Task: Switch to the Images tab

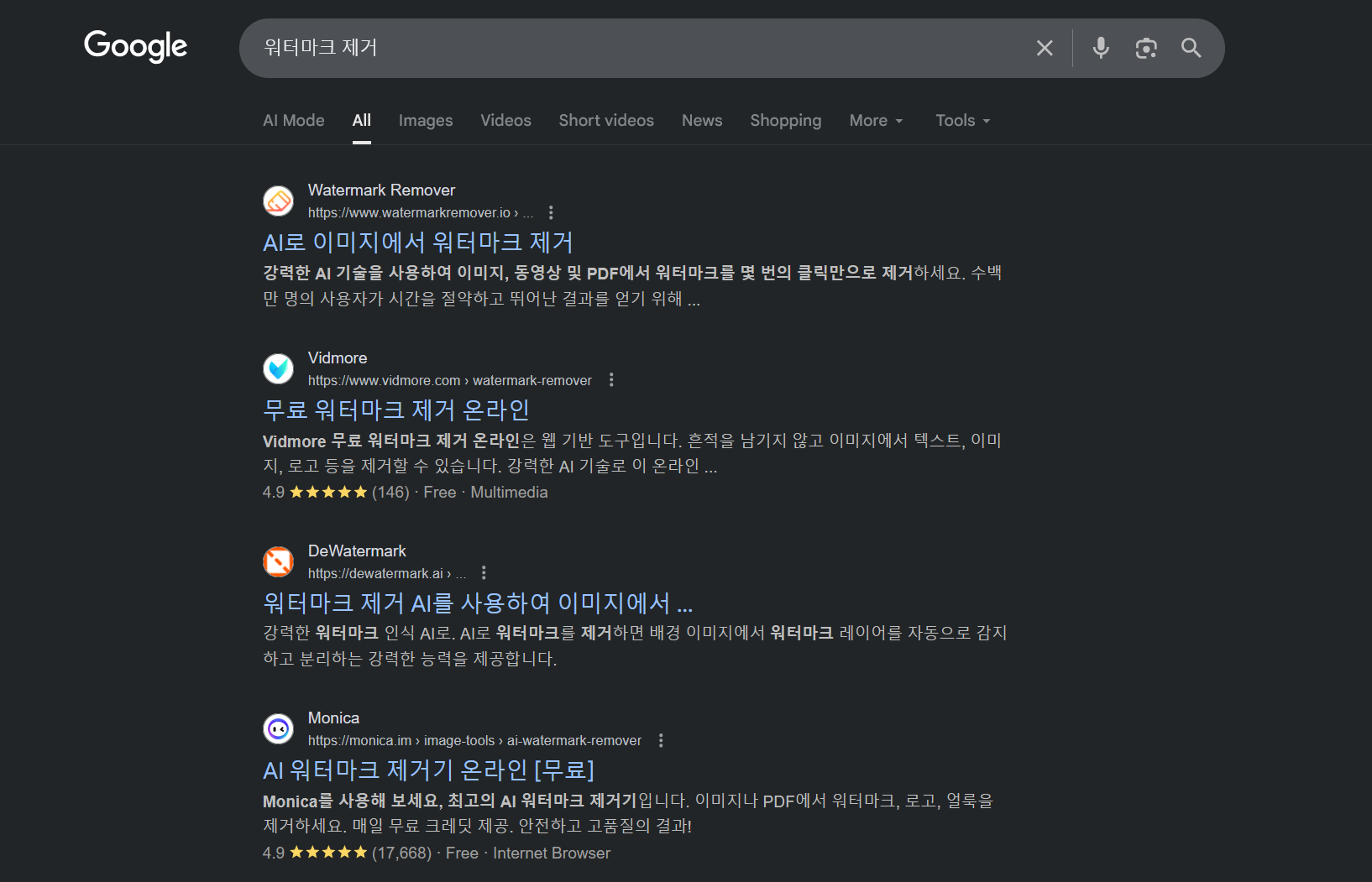Action: pyautogui.click(x=425, y=121)
